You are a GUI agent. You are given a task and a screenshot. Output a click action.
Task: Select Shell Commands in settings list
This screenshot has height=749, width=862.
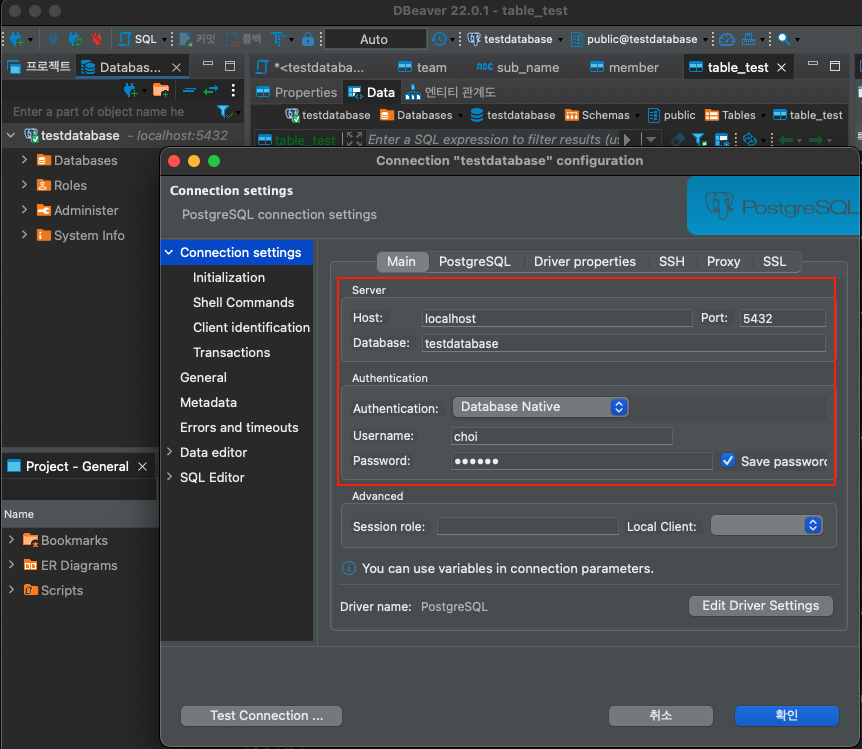(243, 302)
